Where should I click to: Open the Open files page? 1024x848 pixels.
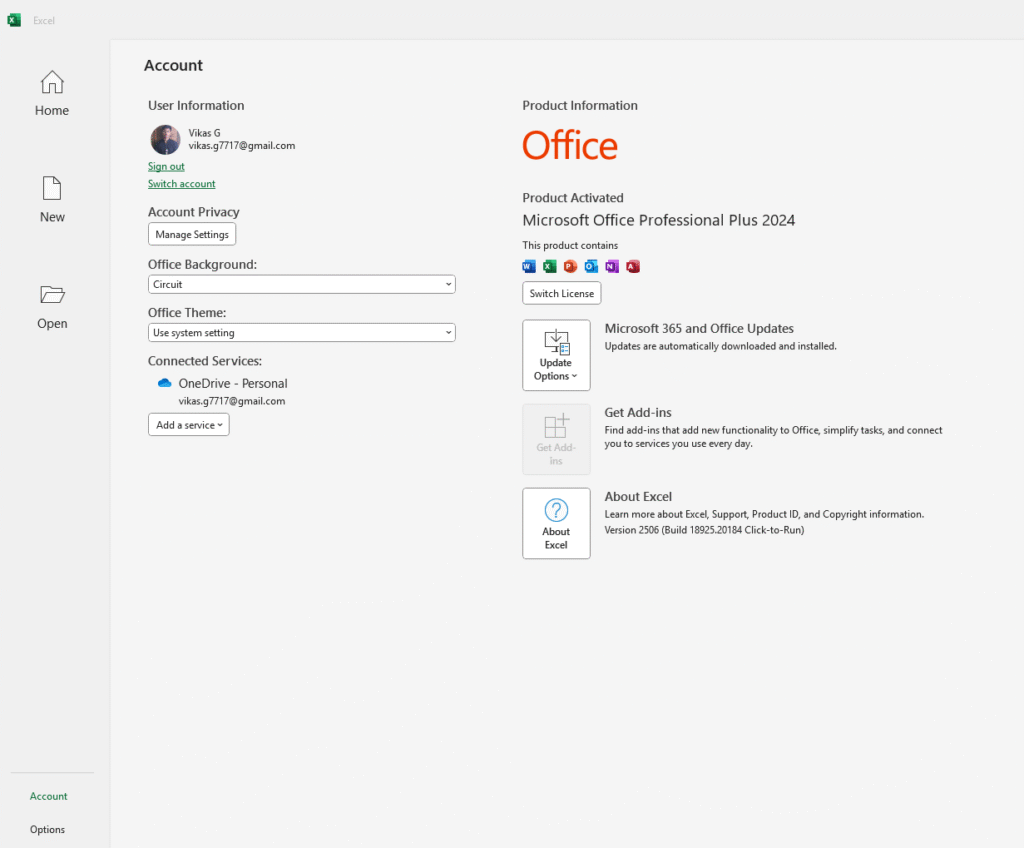pyautogui.click(x=52, y=306)
